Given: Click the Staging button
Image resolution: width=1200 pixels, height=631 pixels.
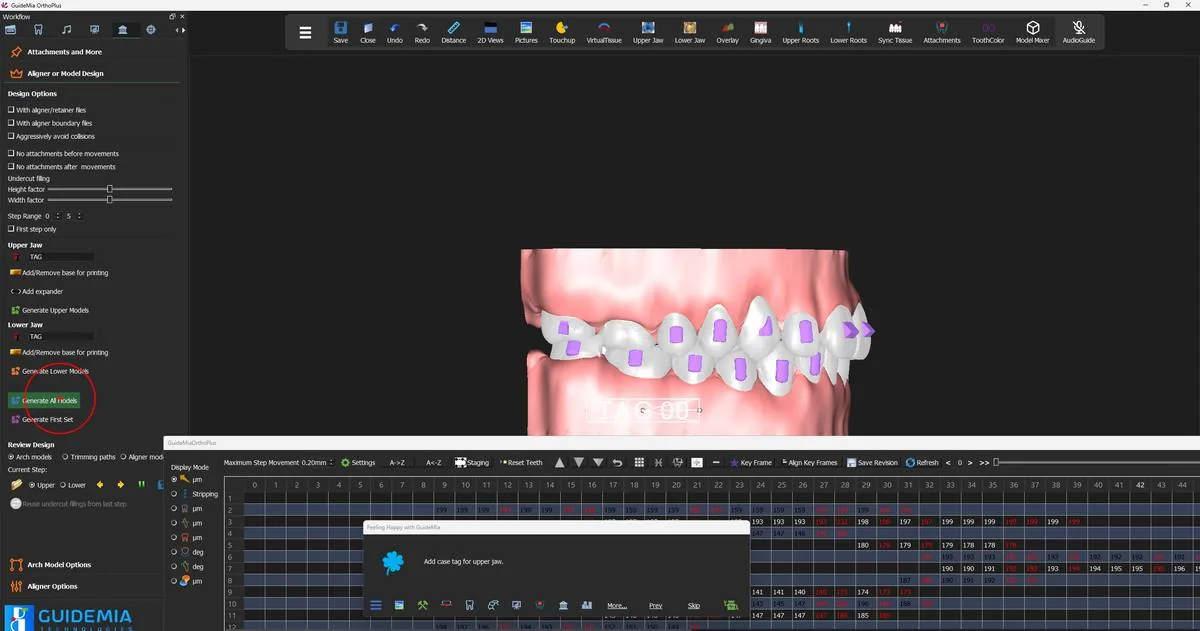Looking at the screenshot, I should [472, 462].
